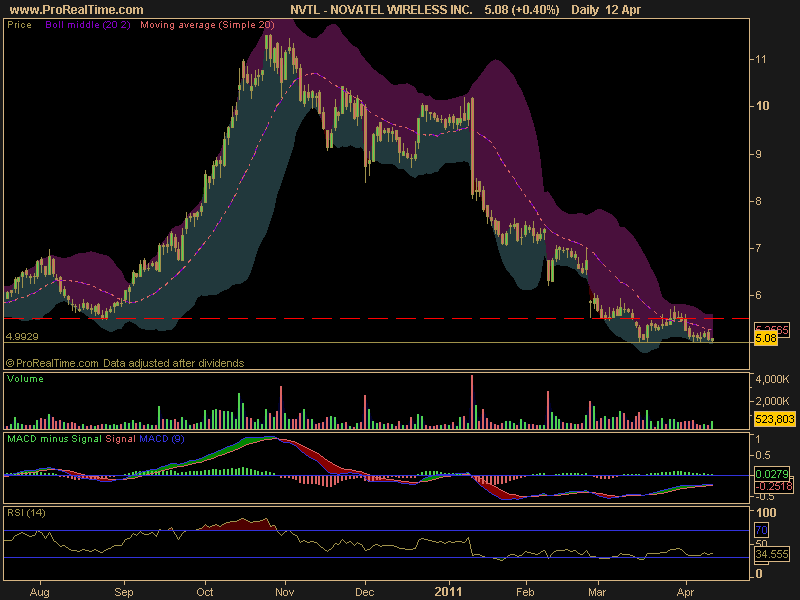Click the Dec date axis label

(x=364, y=592)
